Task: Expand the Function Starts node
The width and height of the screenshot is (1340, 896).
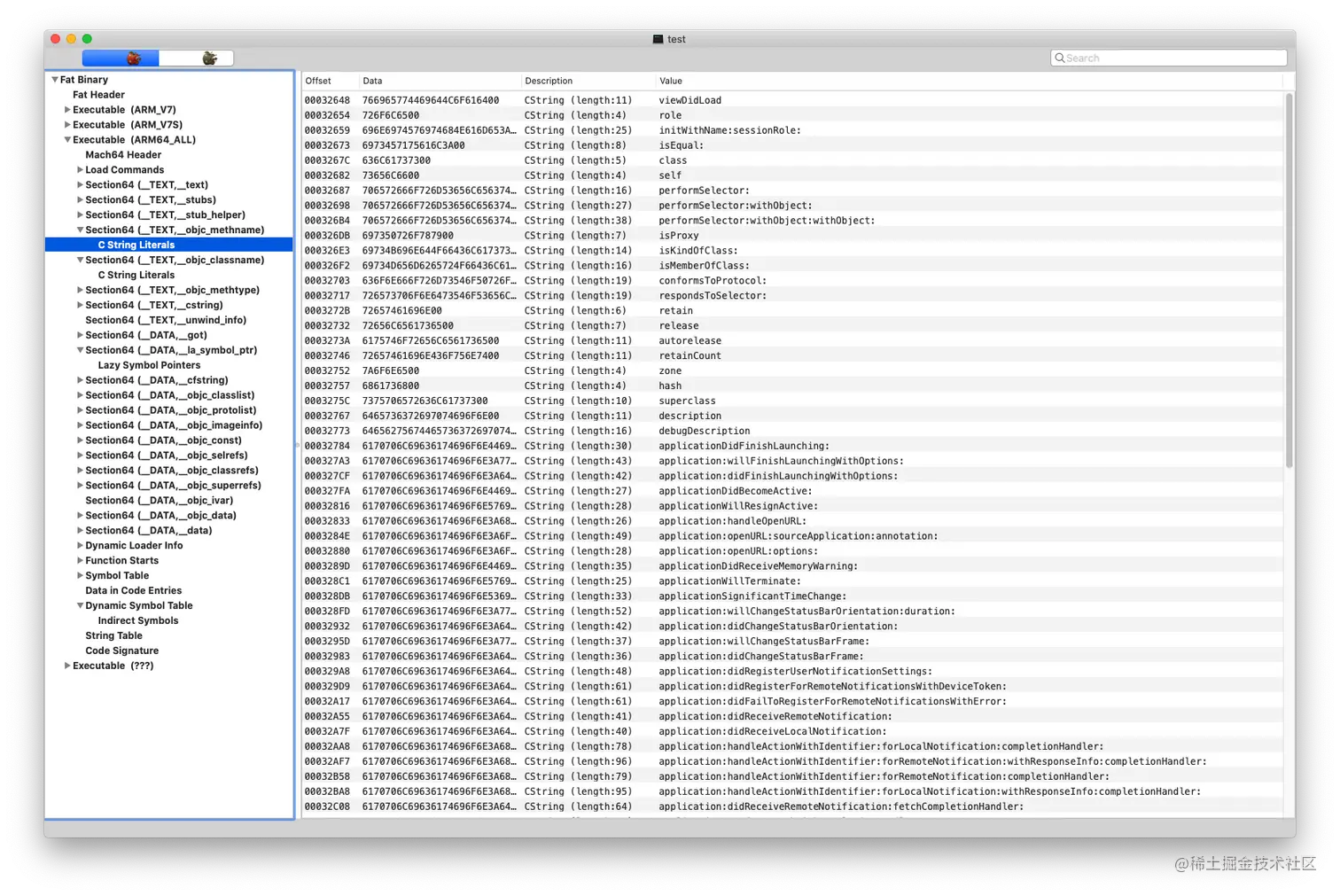Action: click(80, 561)
